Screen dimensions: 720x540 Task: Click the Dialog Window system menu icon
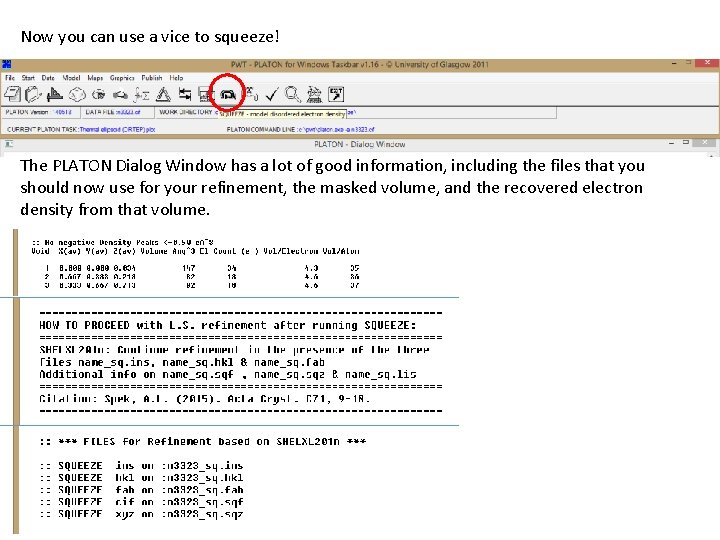click(x=8, y=144)
